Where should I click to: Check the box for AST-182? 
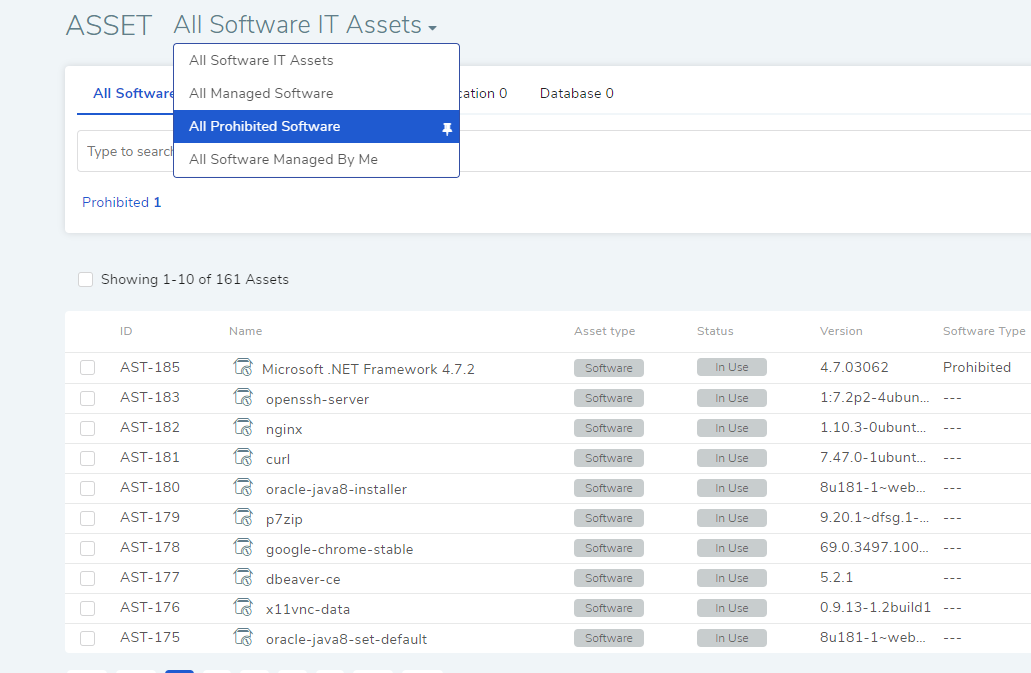[x=87, y=429]
